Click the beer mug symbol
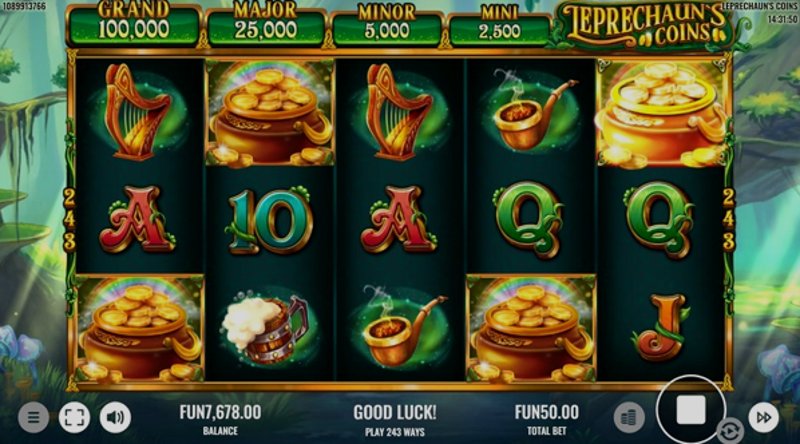The height and width of the screenshot is (444, 800). pos(266,330)
